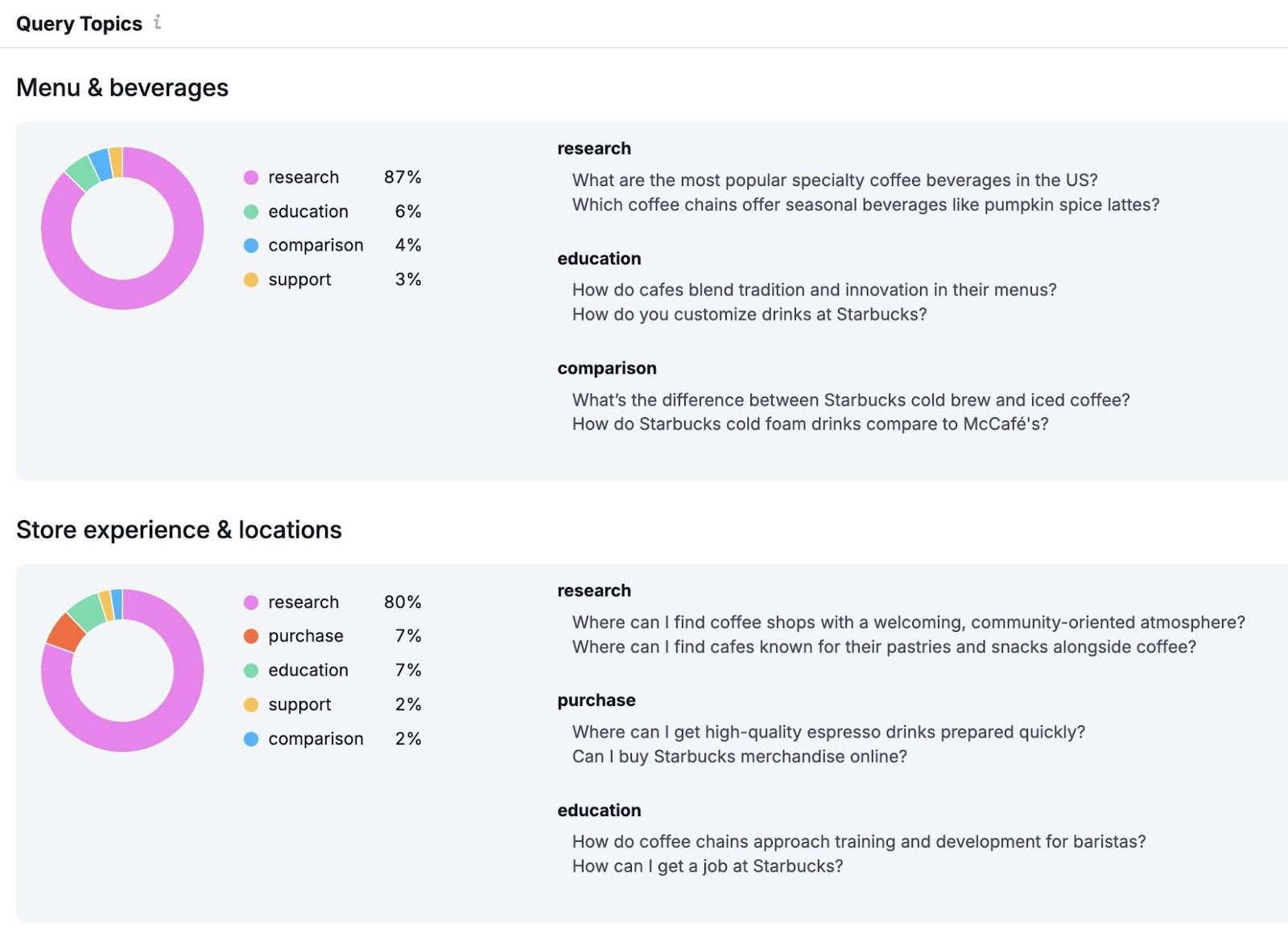
Task: Toggle the support category in Store experience legend
Action: [x=299, y=704]
